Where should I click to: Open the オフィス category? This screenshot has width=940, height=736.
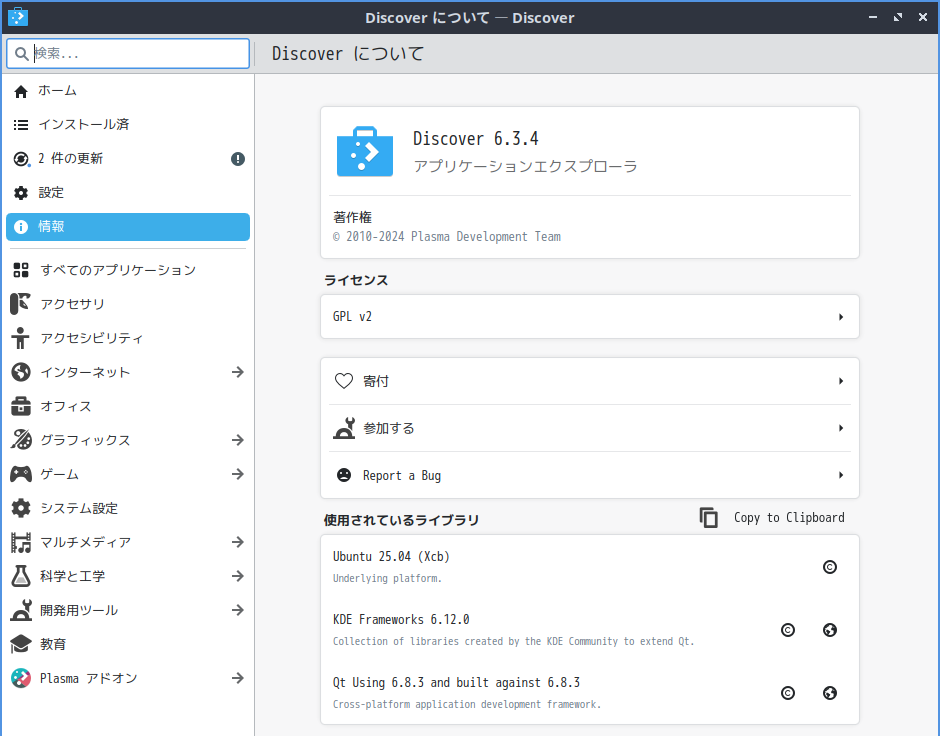point(128,406)
